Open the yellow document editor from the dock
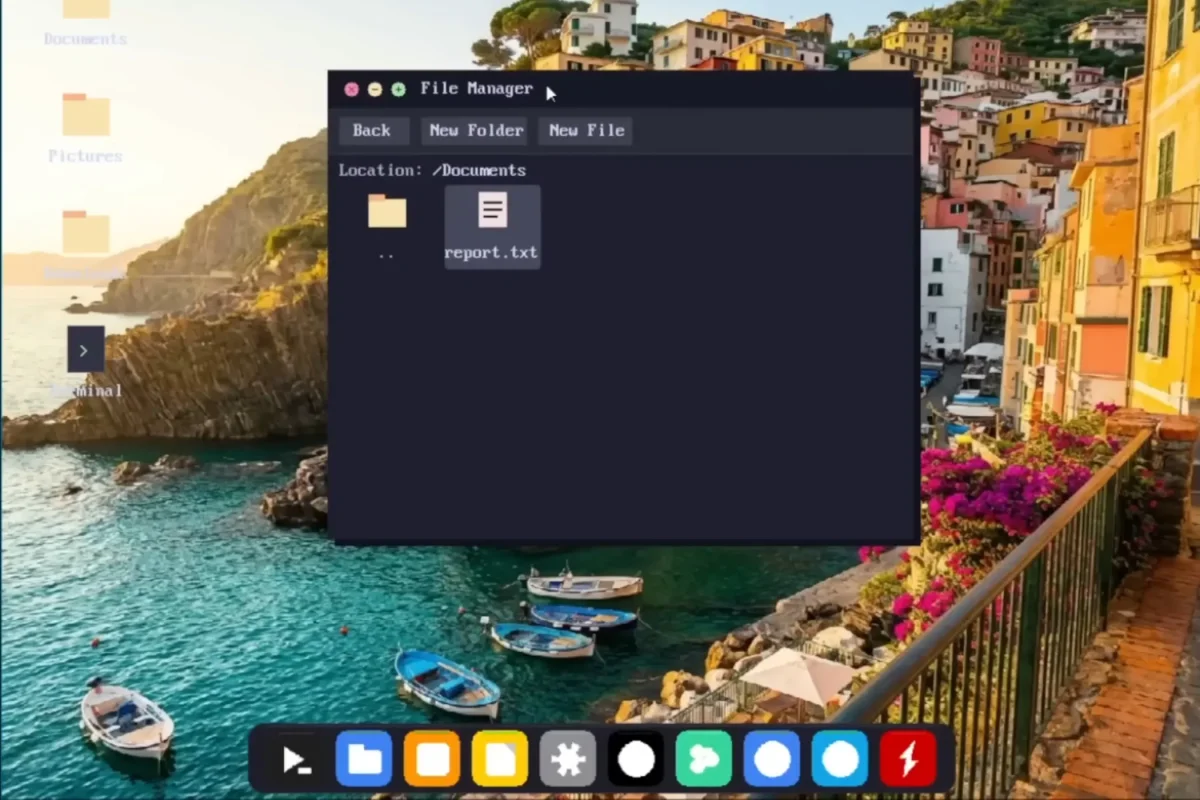The image size is (1200, 800). coord(500,758)
